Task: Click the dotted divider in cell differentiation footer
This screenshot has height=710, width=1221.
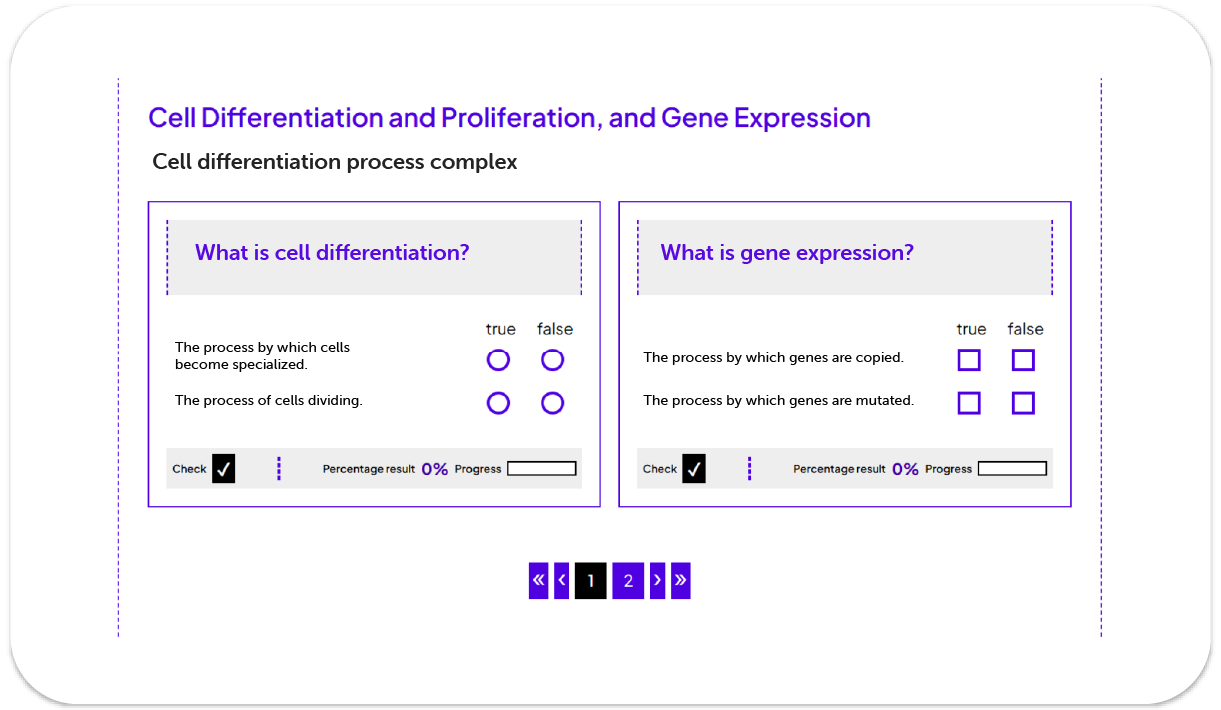Action: pyautogui.click(x=279, y=468)
